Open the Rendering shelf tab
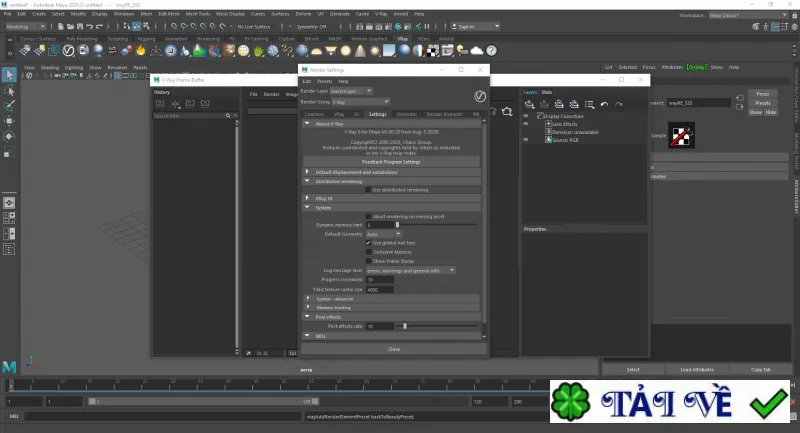Viewport: 800px width, 433px height. 208,39
